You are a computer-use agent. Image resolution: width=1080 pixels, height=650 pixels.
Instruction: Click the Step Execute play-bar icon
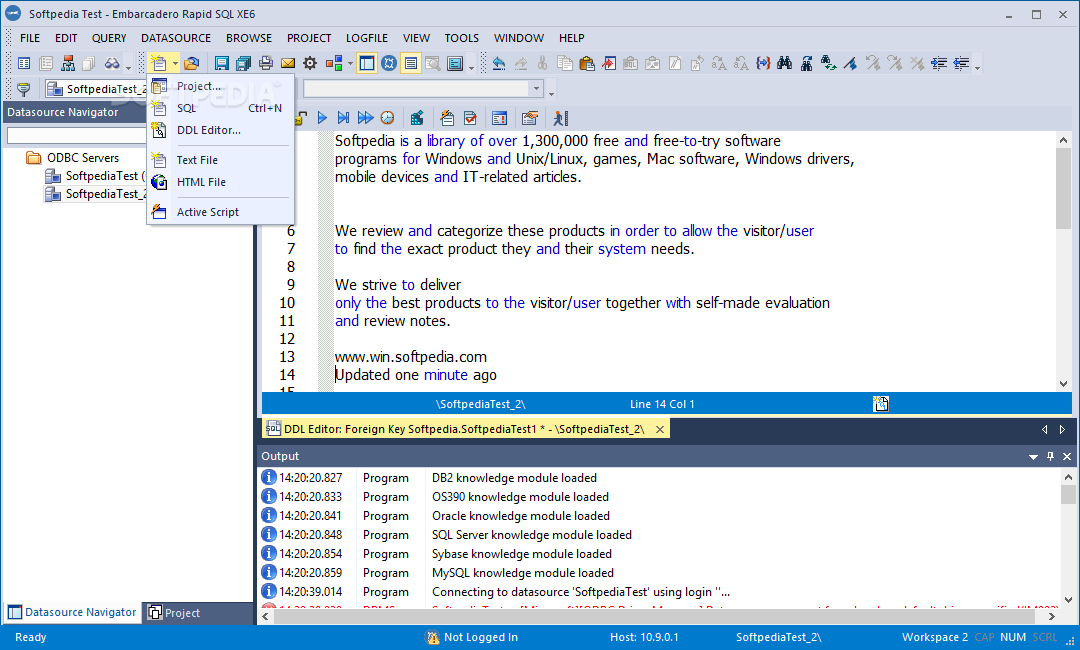[343, 118]
